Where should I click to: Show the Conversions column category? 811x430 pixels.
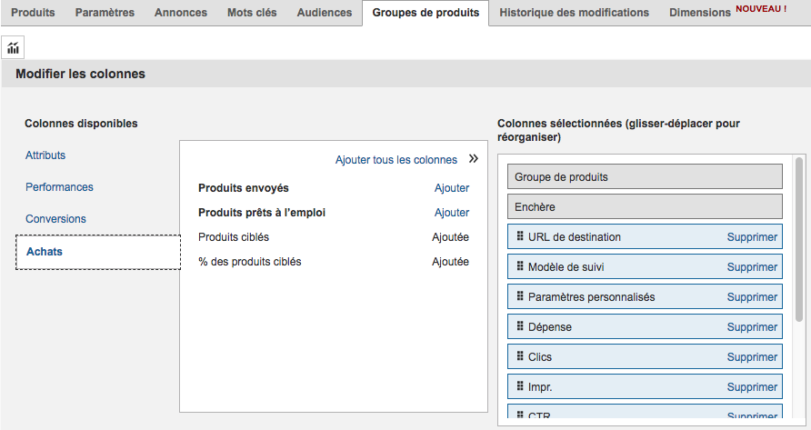click(56, 219)
